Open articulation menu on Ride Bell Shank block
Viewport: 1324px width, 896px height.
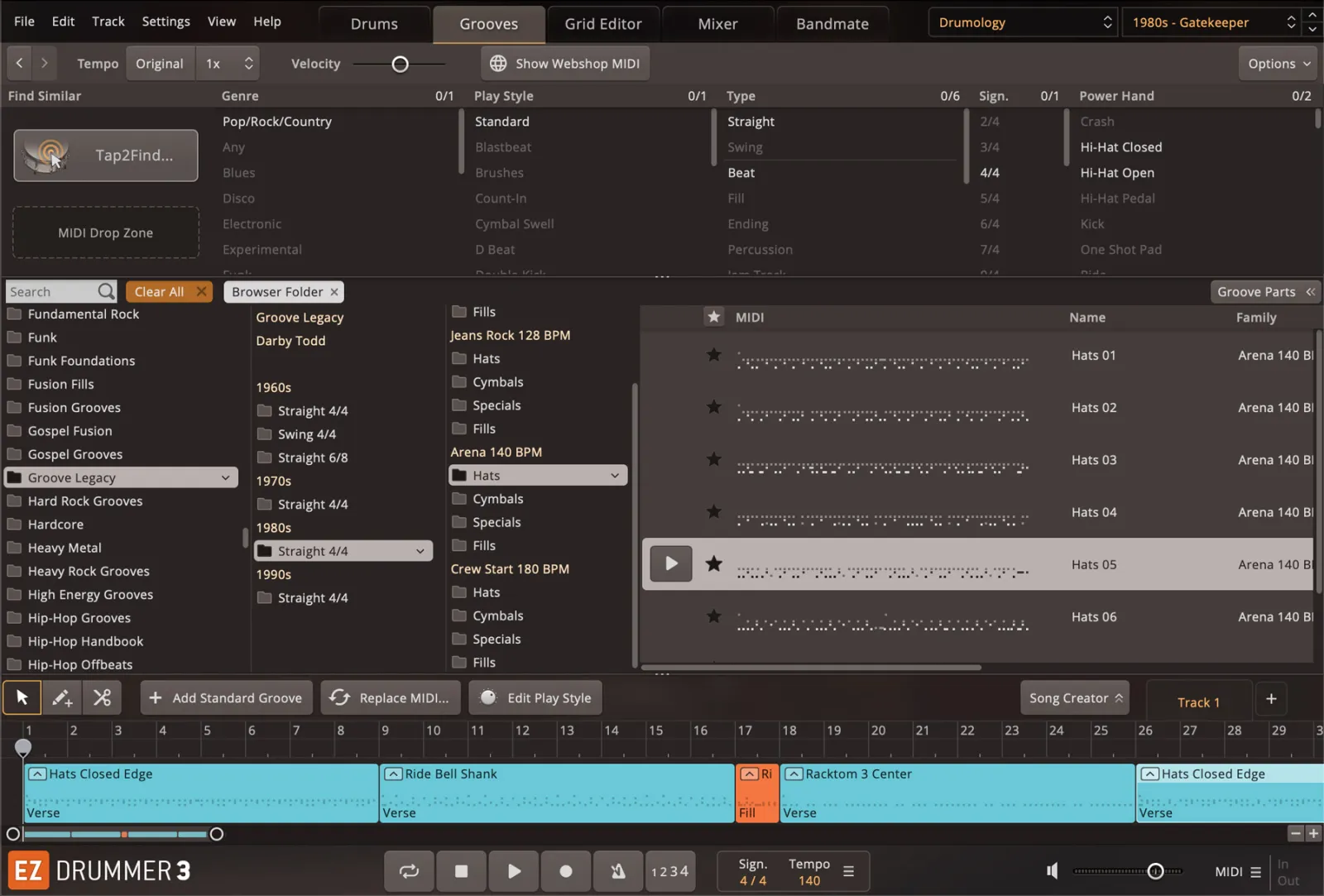coord(394,774)
